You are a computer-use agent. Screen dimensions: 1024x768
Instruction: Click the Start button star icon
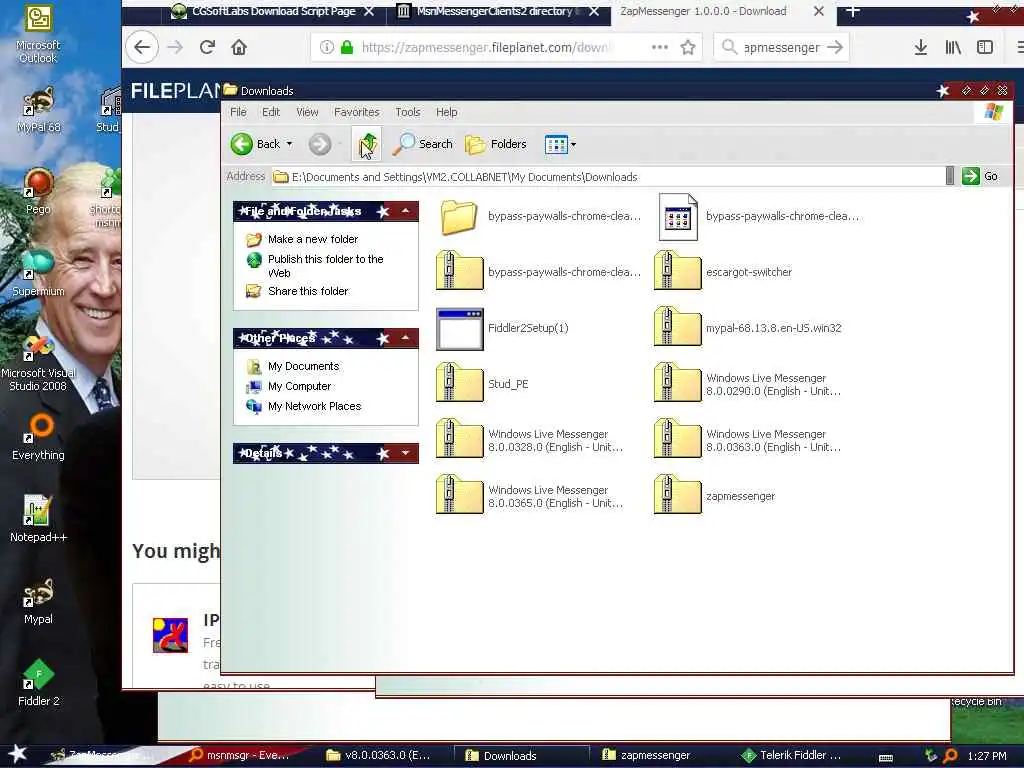[x=17, y=754]
